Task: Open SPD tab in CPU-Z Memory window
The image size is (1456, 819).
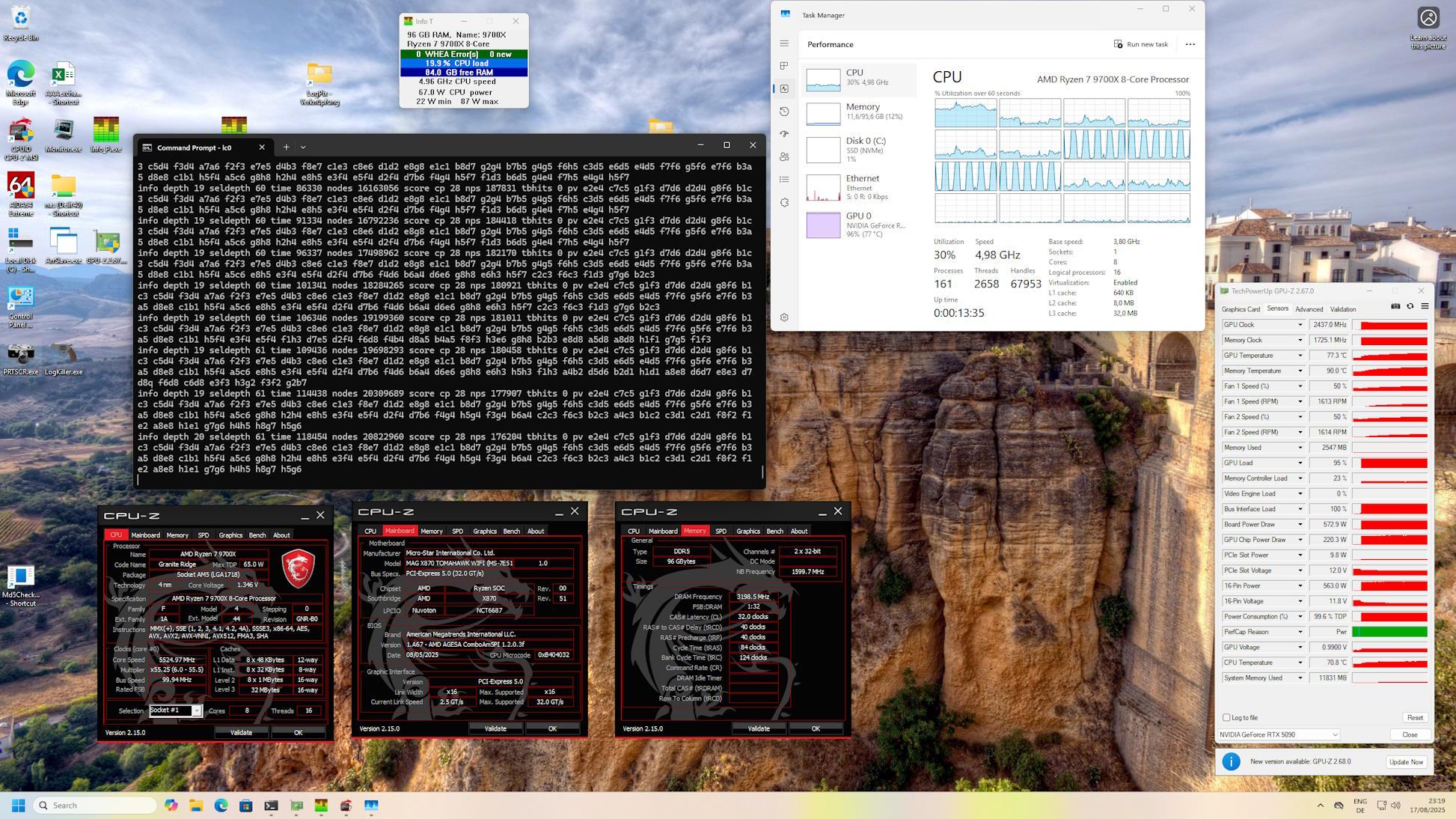Action: [x=721, y=531]
